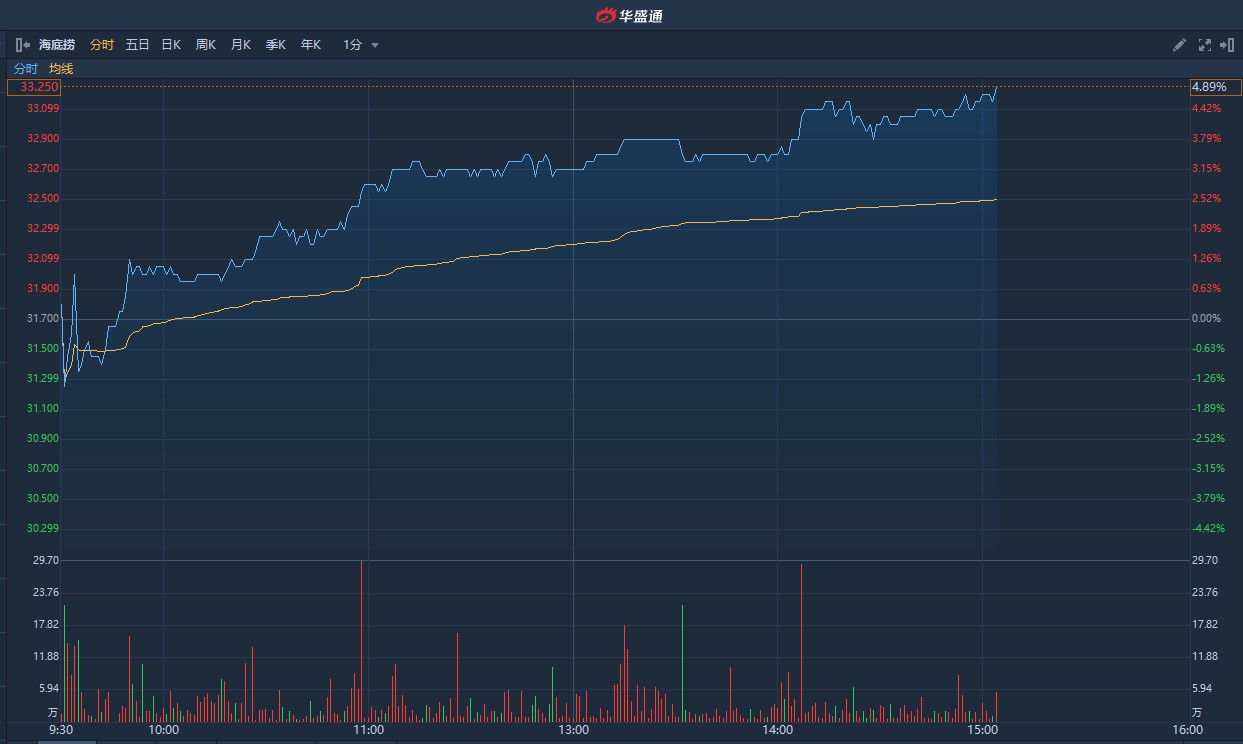Screen dimensions: 1243x744
Task: Toggle the 分时 price line legend
Action: click(x=25, y=69)
